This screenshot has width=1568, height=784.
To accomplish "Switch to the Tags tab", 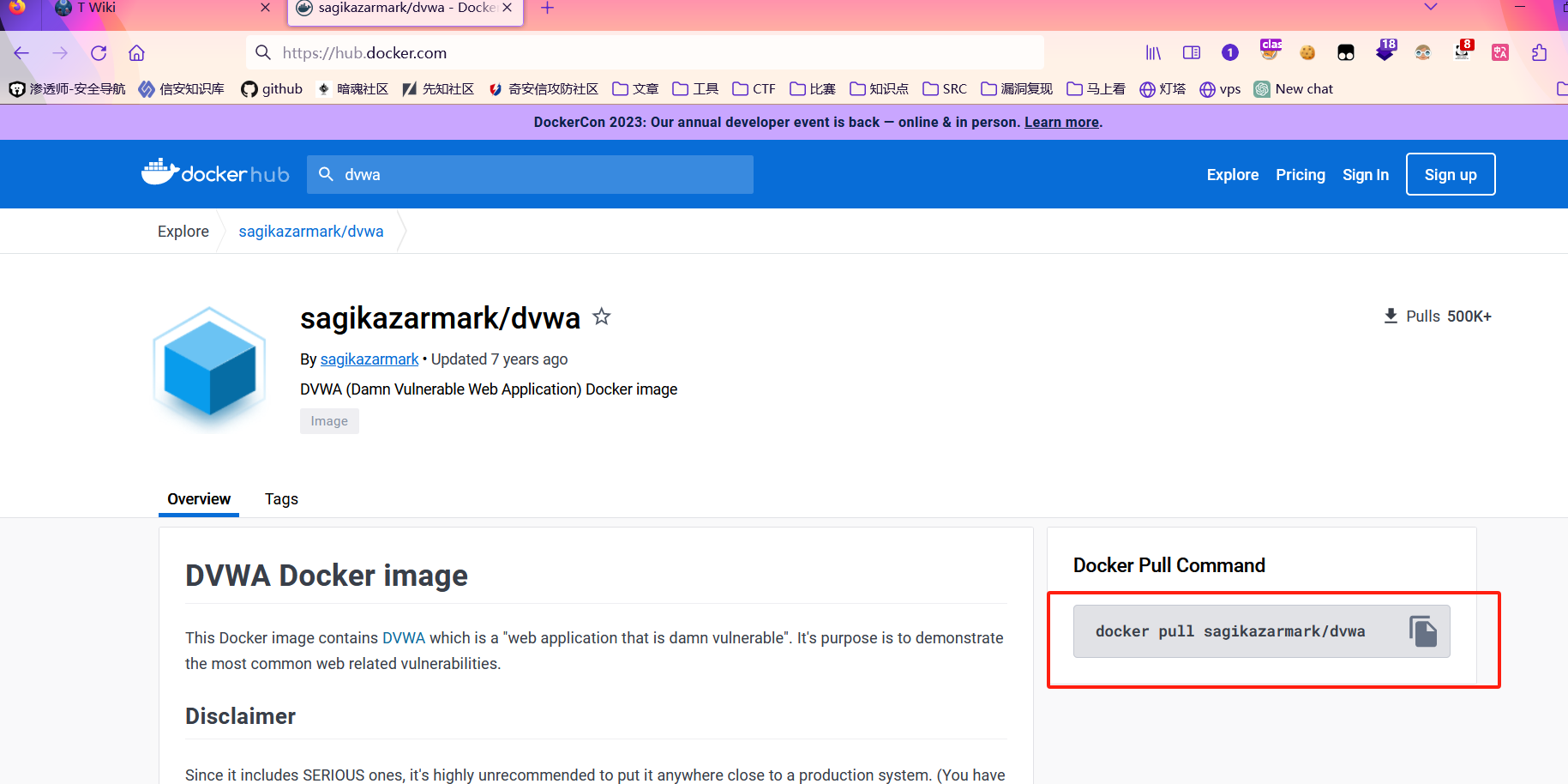I will (x=281, y=499).
